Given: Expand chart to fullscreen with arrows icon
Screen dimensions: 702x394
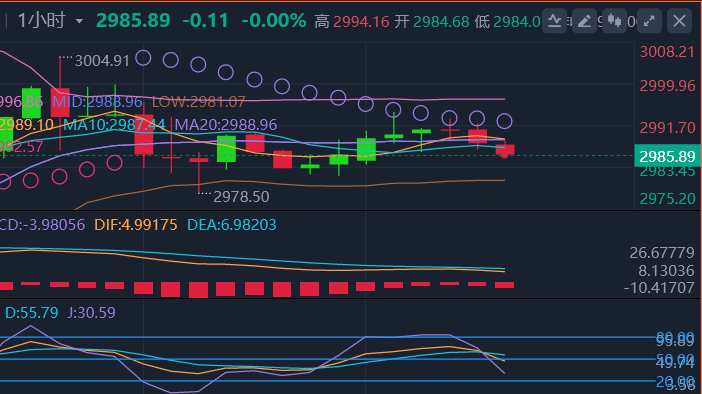Looking at the screenshot, I should 649,21.
